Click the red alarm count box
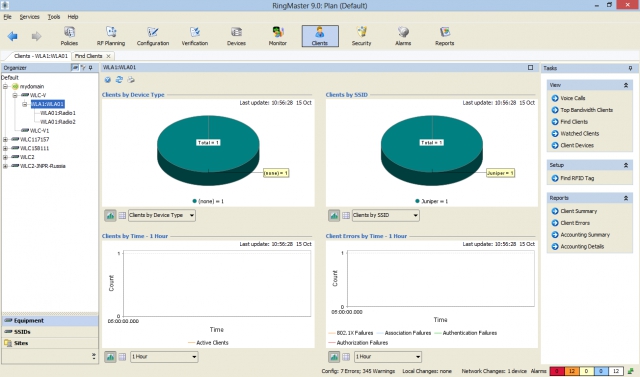Image resolution: width=640 pixels, height=377 pixels. pyautogui.click(x=557, y=371)
